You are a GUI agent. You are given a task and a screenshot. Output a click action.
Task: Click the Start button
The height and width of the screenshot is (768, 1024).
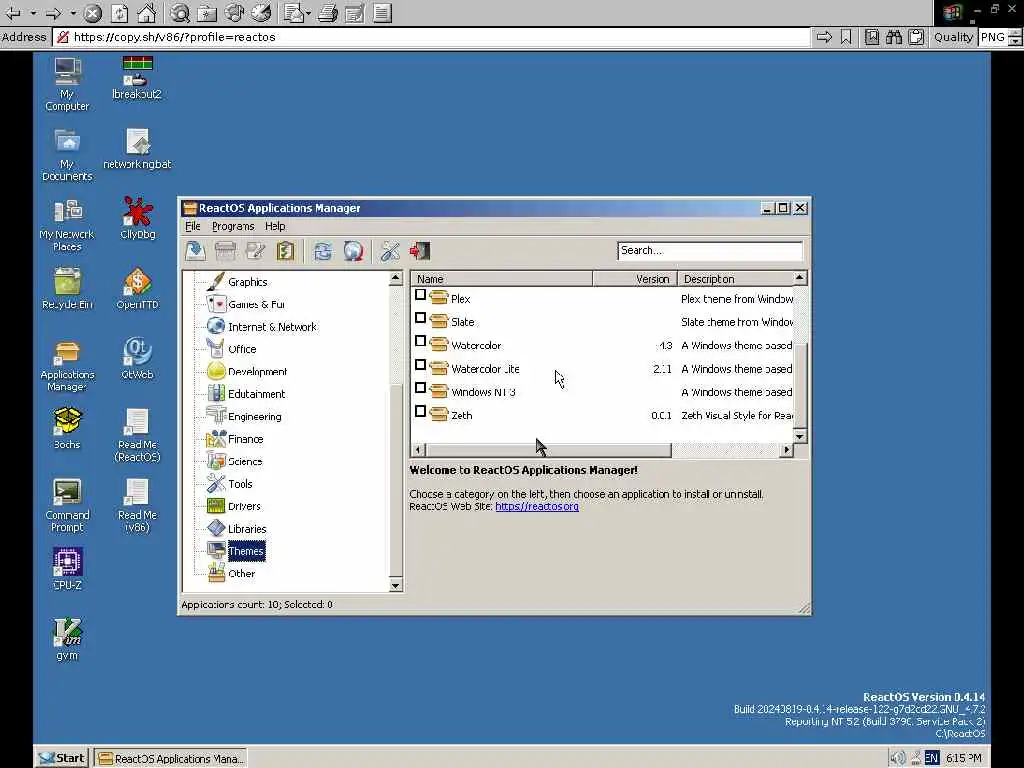62,758
